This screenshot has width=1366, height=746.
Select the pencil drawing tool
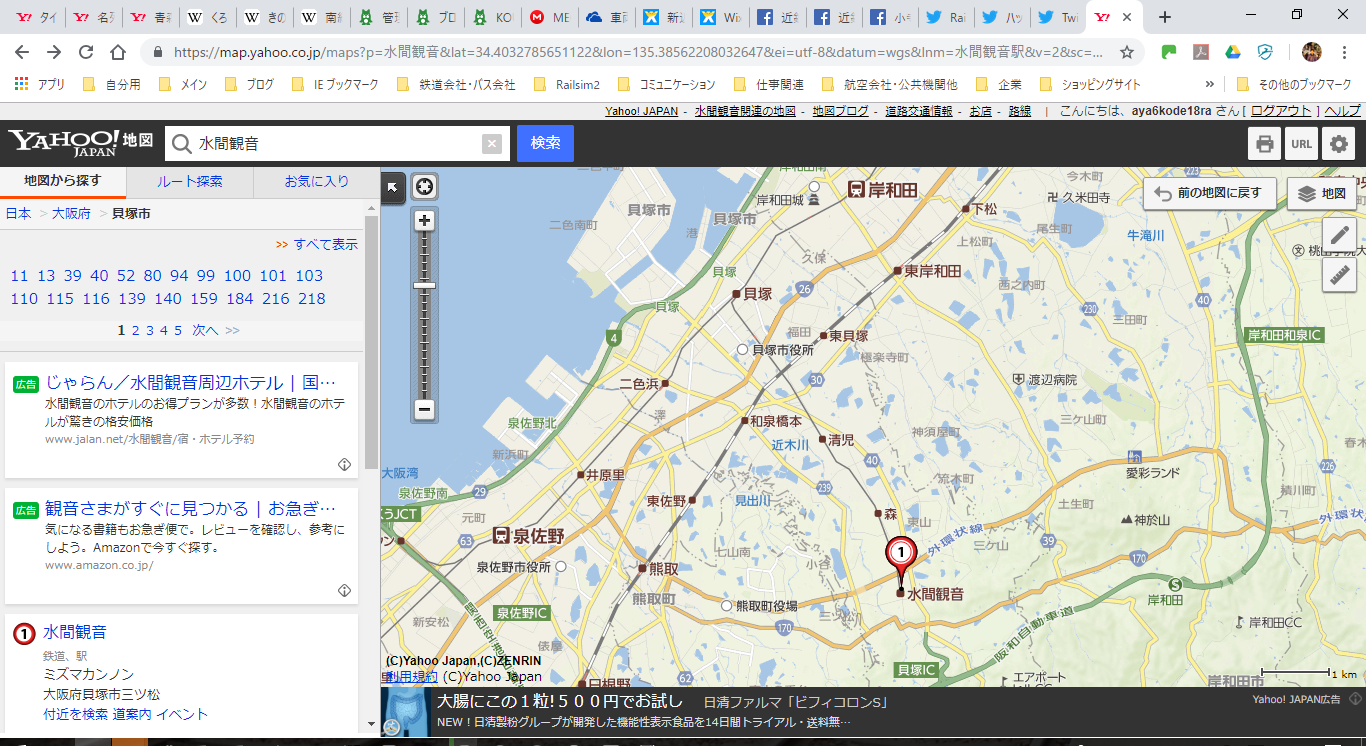click(x=1339, y=236)
